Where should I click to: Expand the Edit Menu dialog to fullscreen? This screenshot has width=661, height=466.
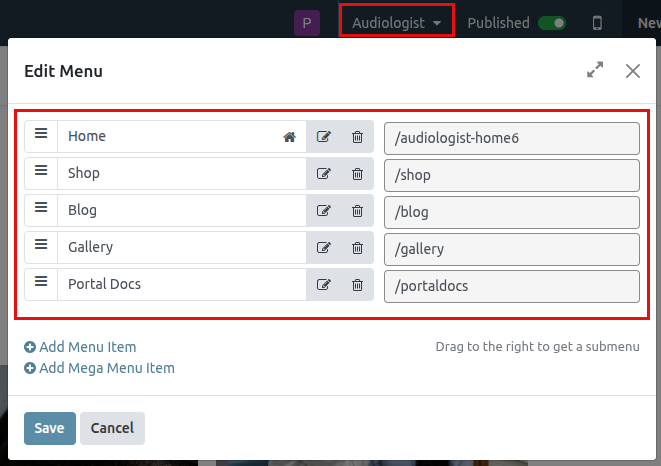[595, 70]
